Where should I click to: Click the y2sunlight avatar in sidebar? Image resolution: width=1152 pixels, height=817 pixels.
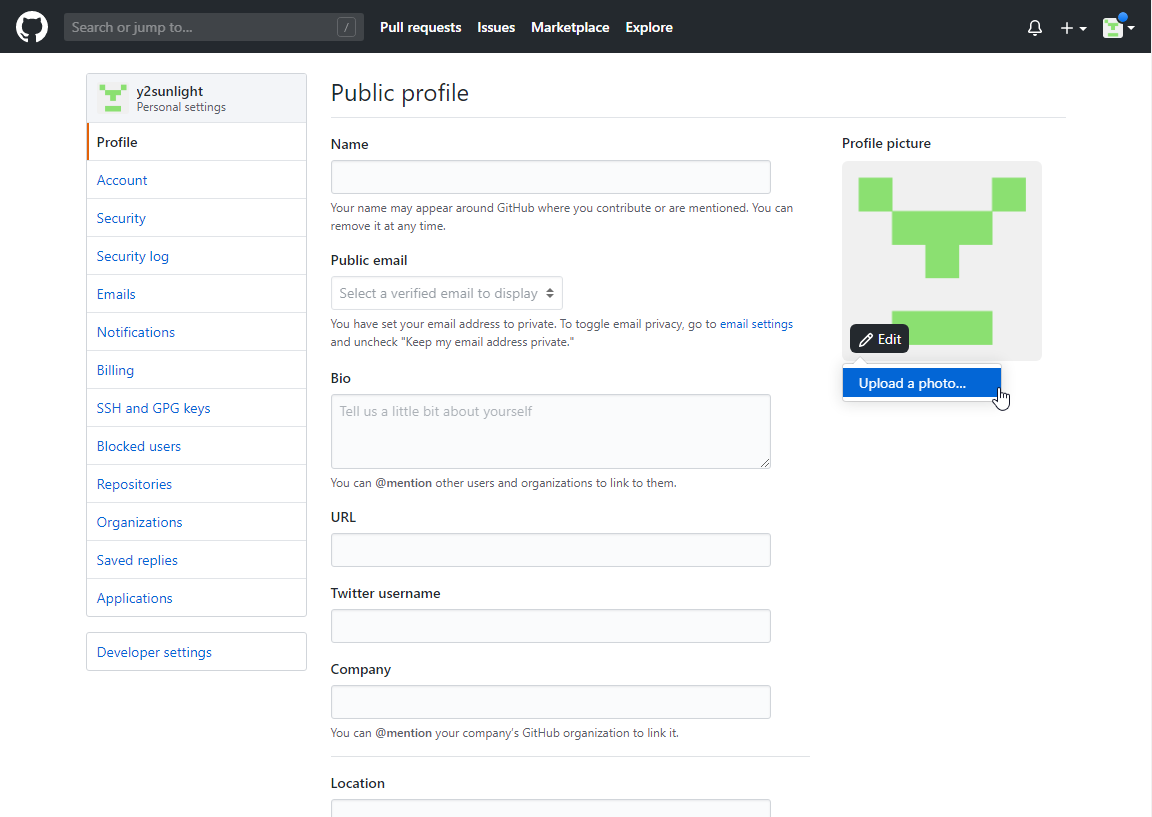[112, 98]
